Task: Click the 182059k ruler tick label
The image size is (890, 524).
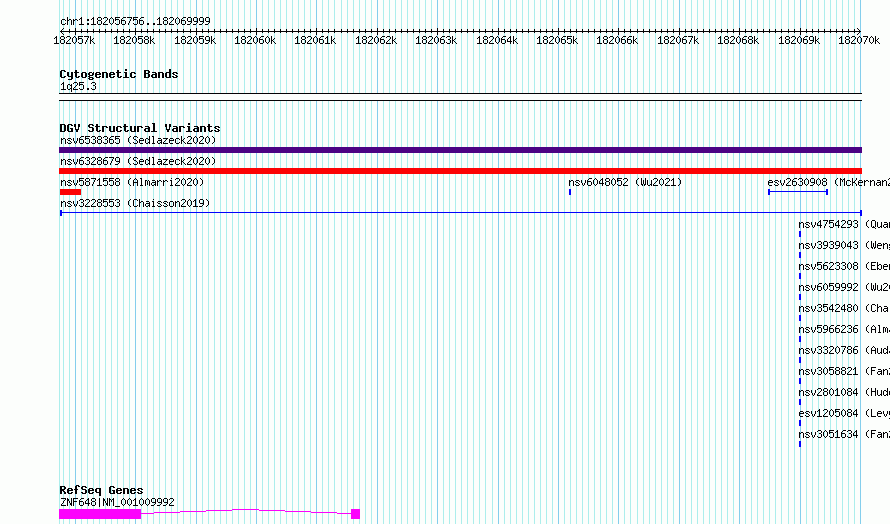Action: click(x=195, y=40)
